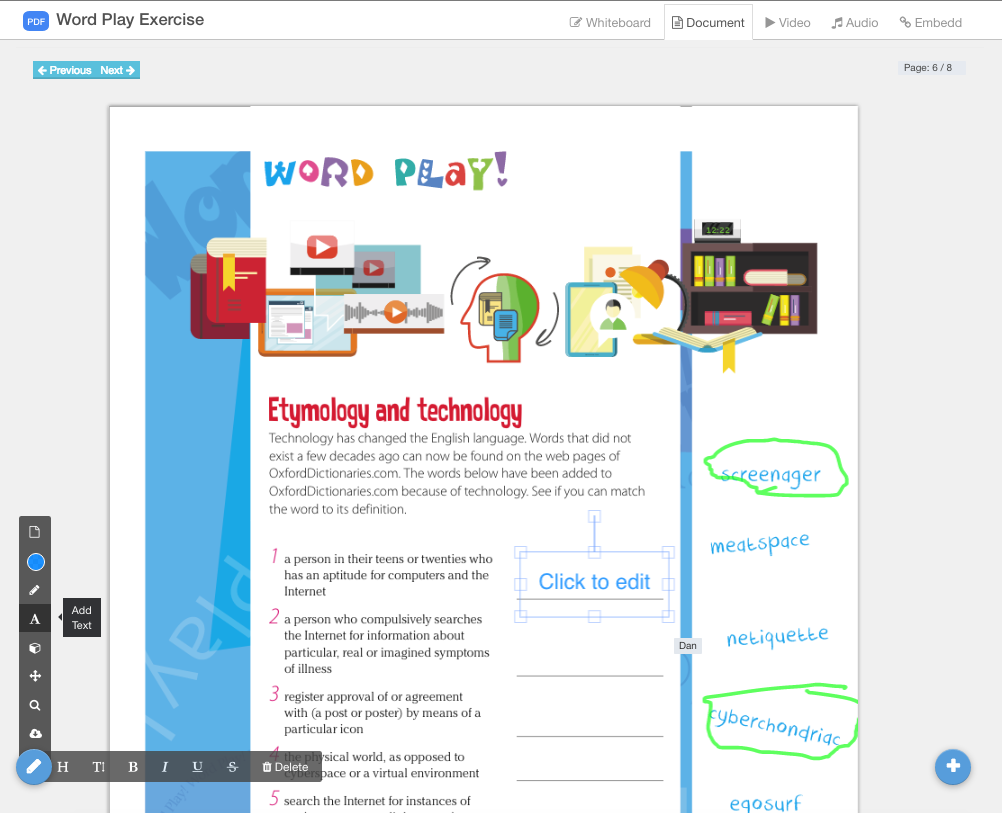Select the Add Text tool

[34, 618]
